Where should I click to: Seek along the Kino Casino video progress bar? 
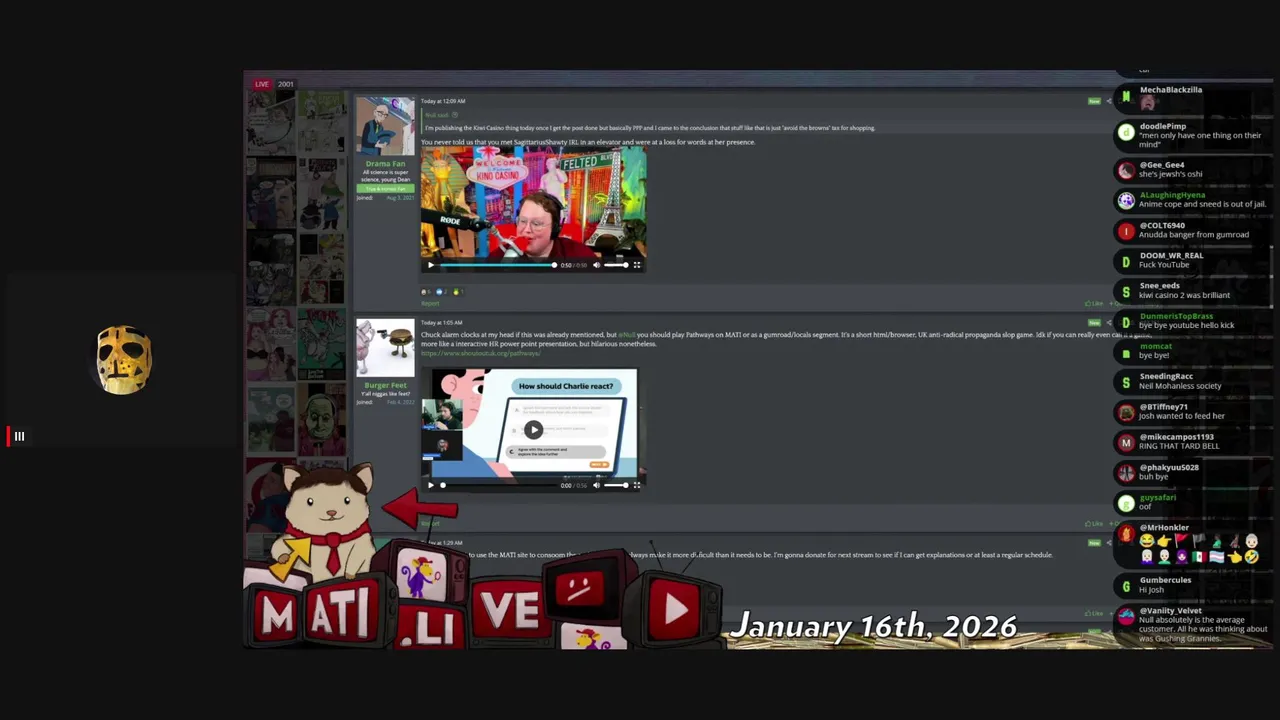(498, 265)
